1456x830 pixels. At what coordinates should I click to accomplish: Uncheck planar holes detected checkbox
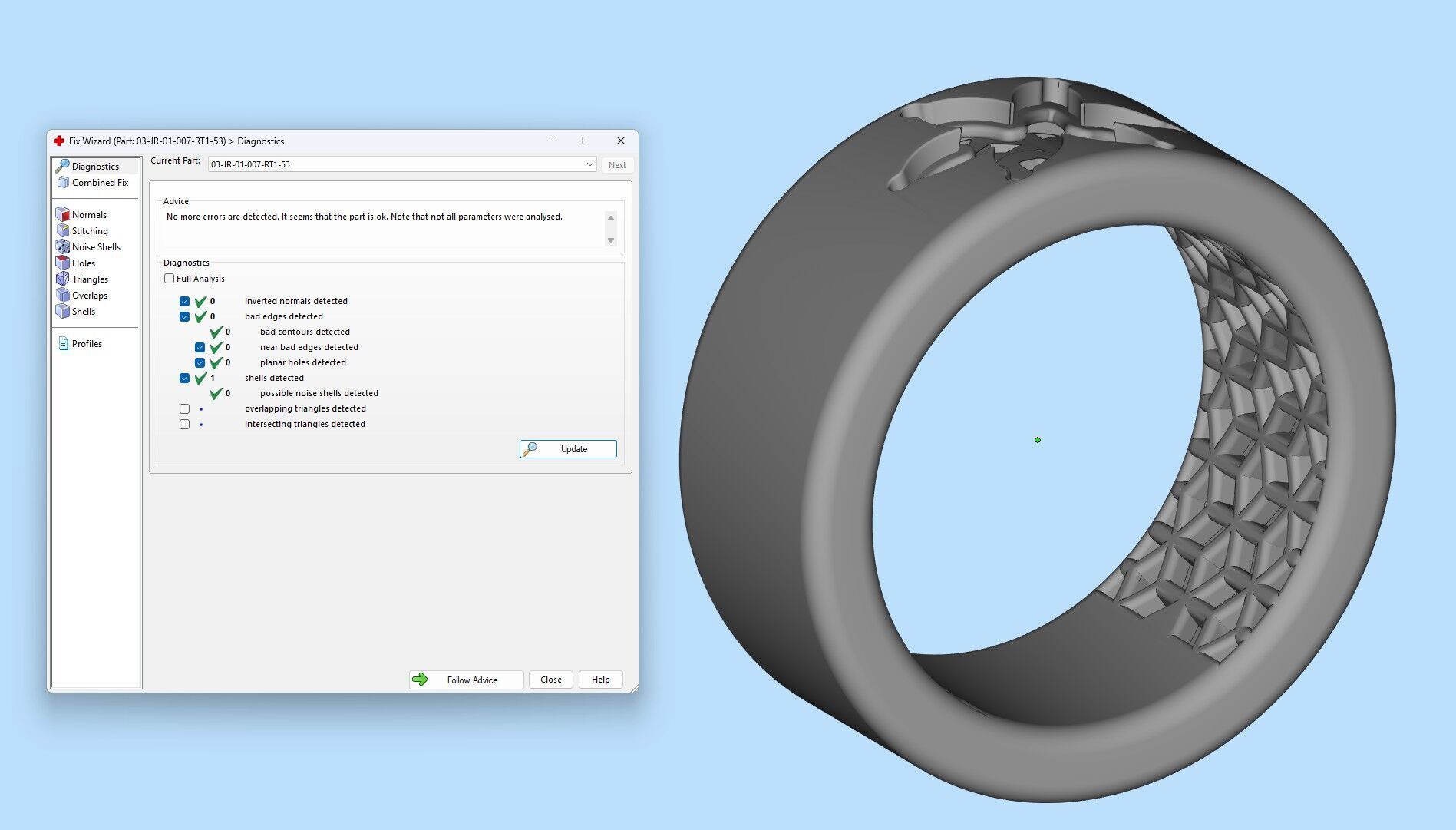200,362
